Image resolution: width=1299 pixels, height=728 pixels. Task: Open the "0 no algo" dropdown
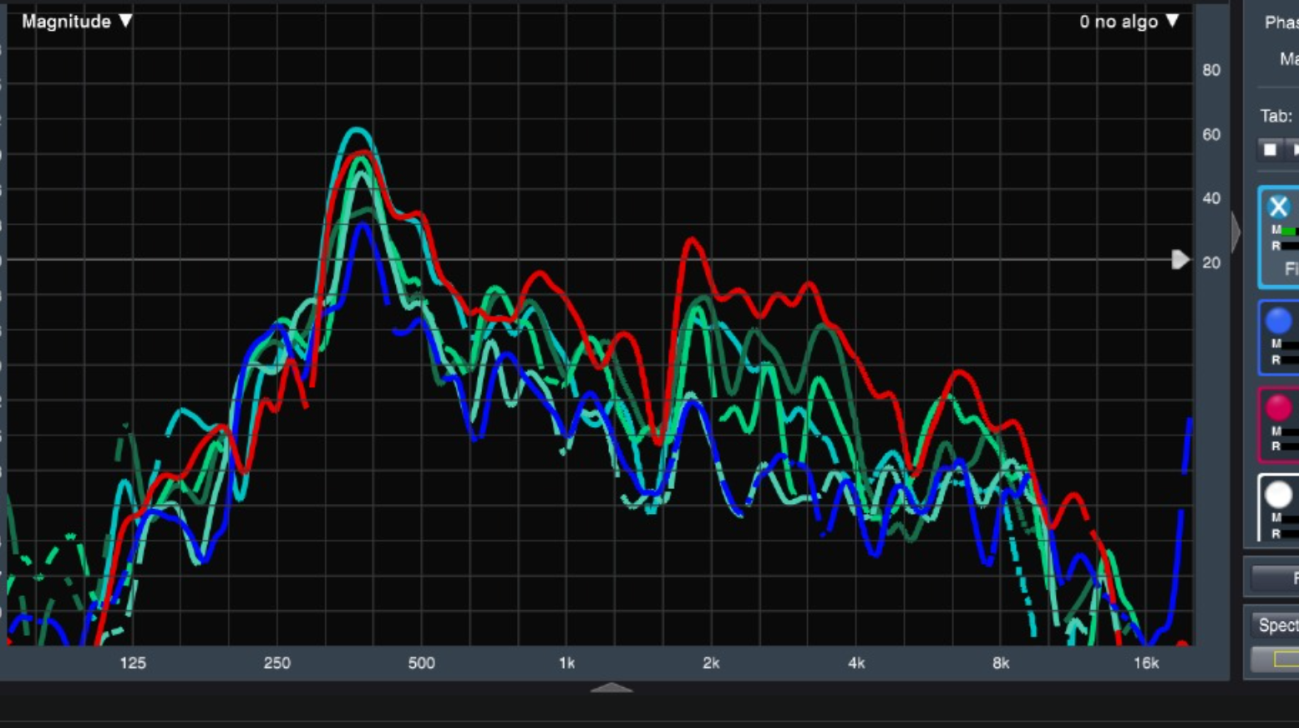pos(1129,21)
